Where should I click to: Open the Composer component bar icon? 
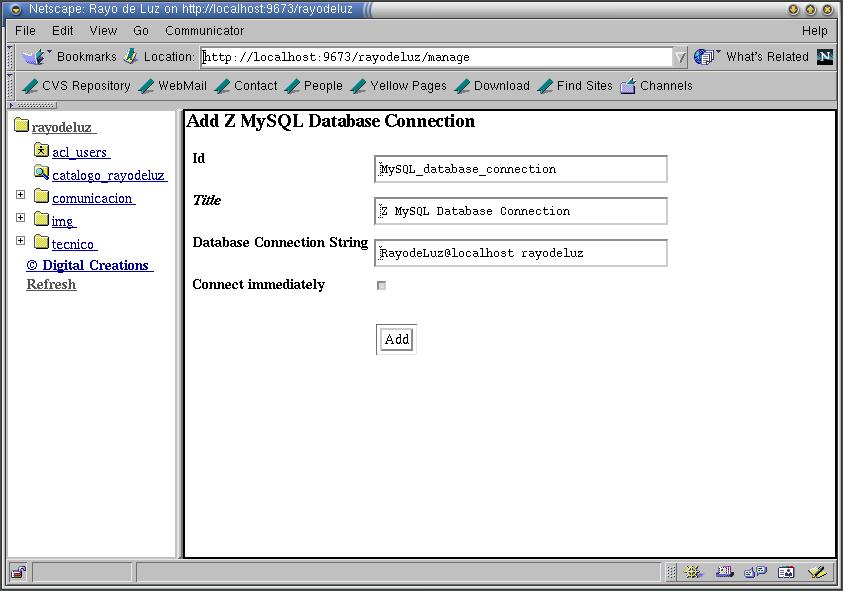coord(817,572)
